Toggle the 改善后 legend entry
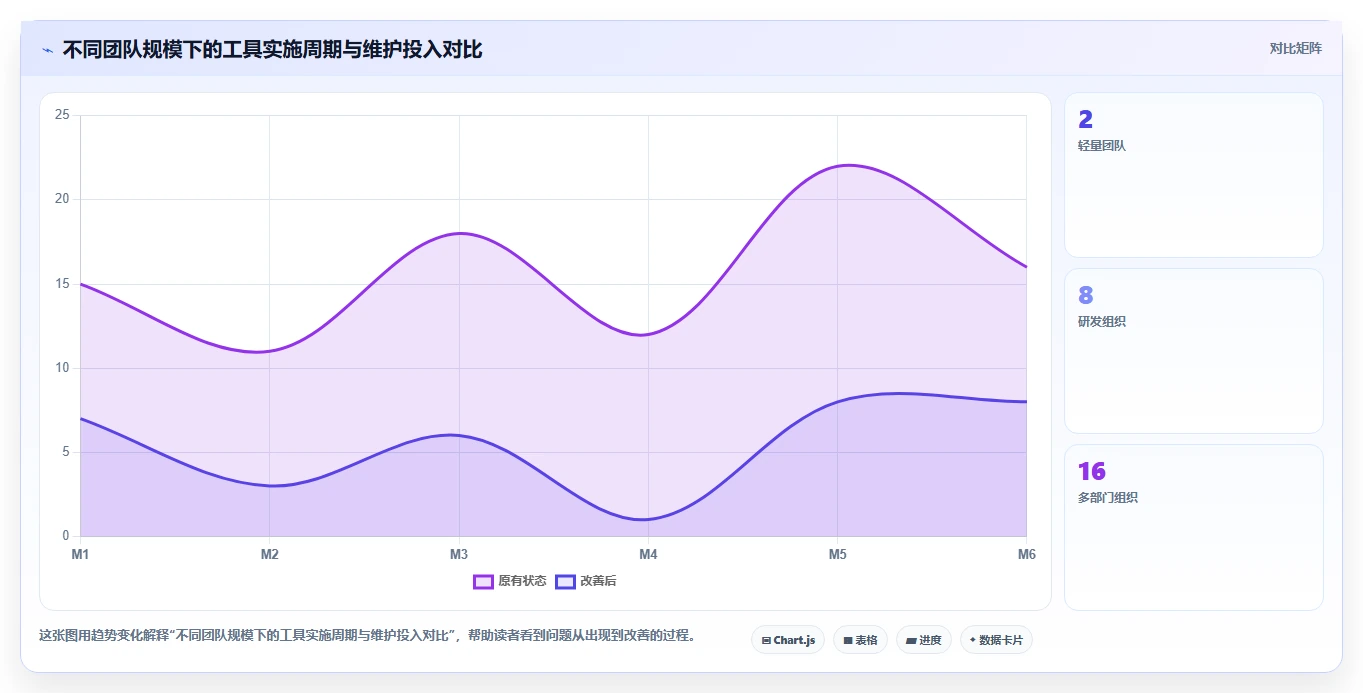 586,581
